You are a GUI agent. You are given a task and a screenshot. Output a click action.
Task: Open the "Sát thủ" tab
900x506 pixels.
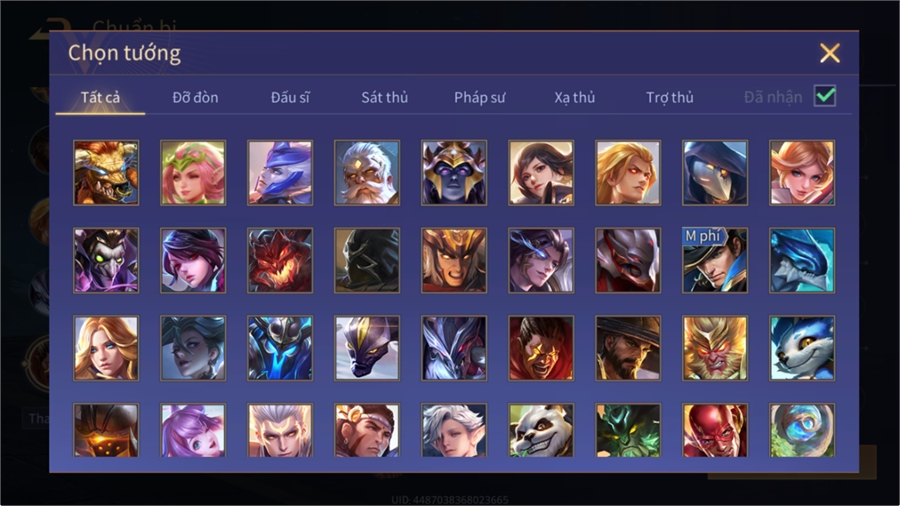coord(385,98)
